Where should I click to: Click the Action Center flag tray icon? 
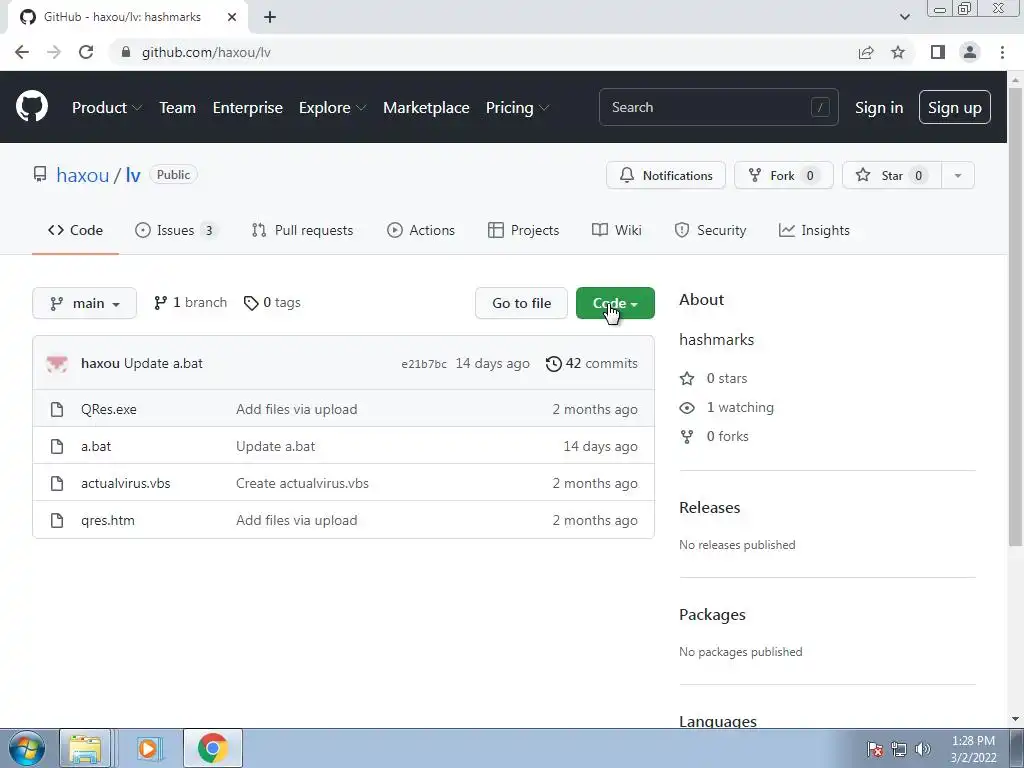click(x=875, y=748)
